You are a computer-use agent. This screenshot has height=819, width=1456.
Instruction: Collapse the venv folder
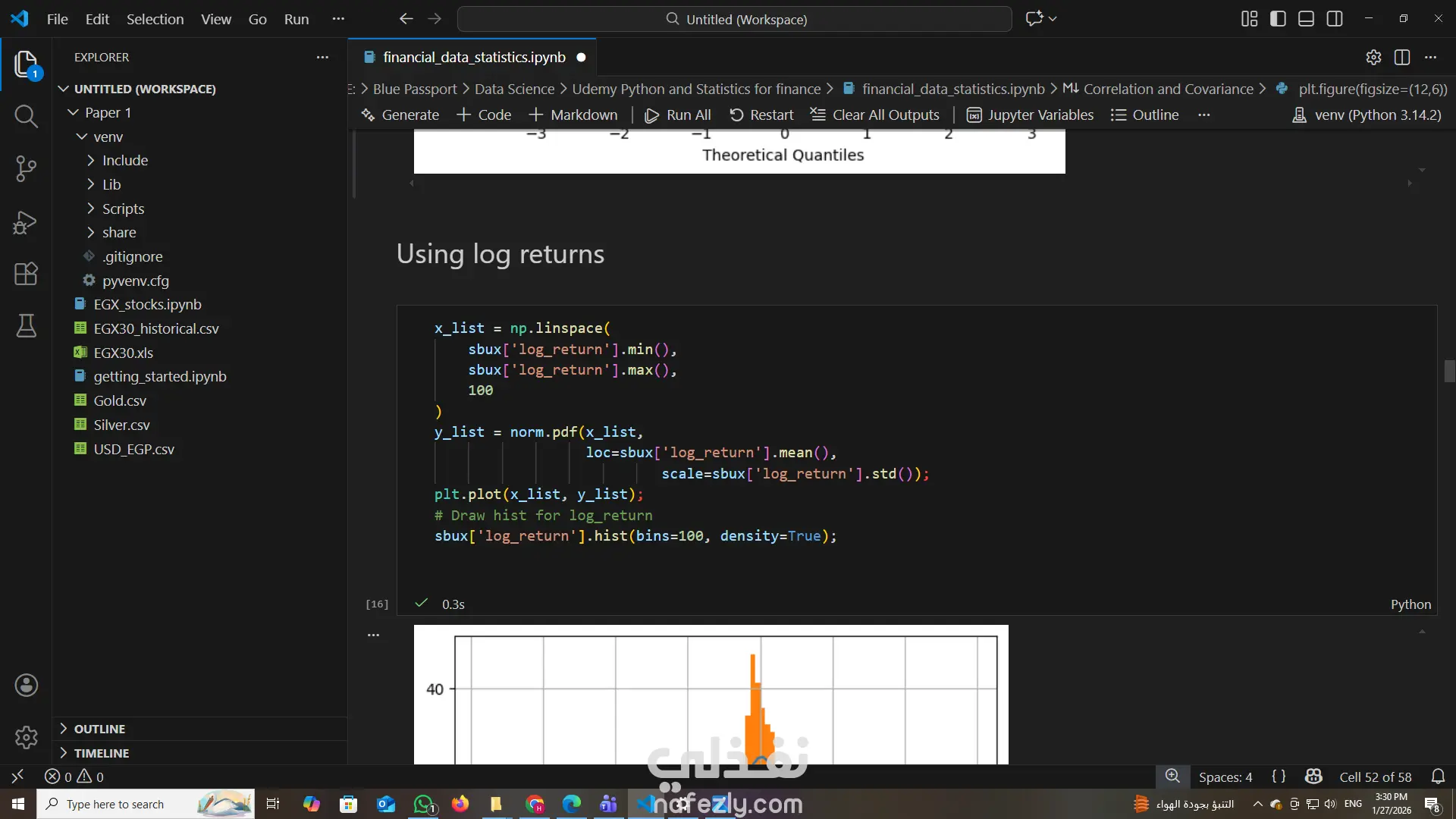coord(108,136)
